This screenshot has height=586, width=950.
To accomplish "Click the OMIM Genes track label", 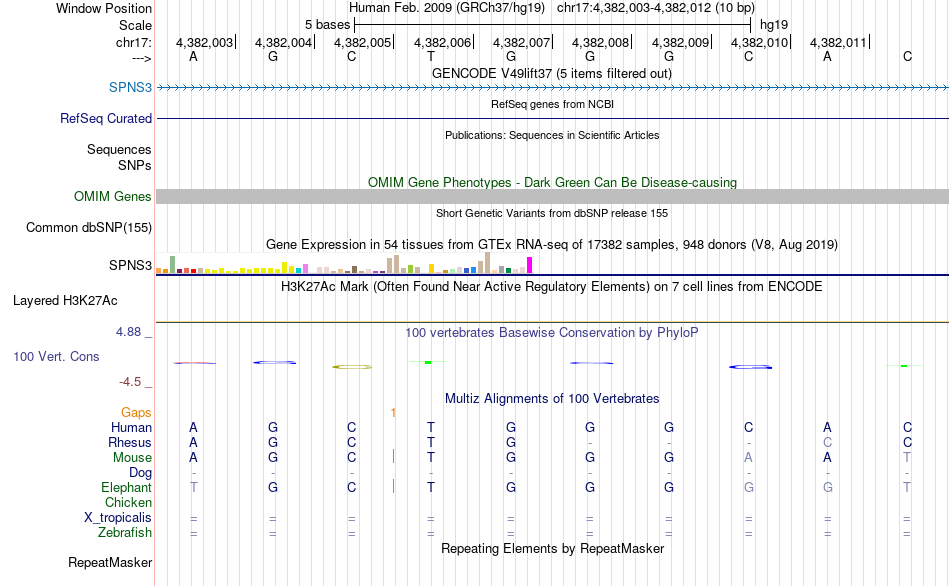I will [x=113, y=196].
